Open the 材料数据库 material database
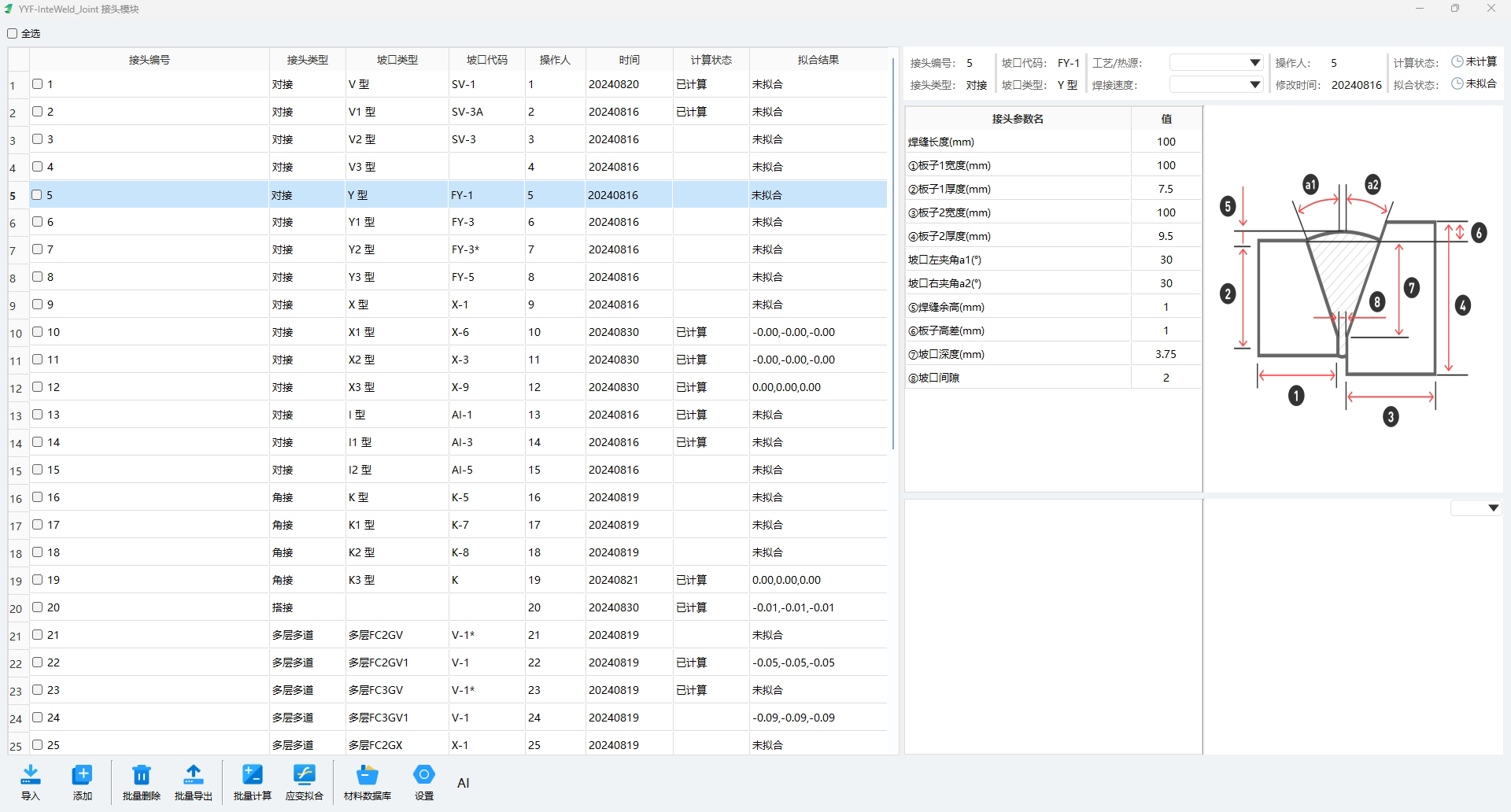Screen dimensions: 1511x812 [367, 775]
